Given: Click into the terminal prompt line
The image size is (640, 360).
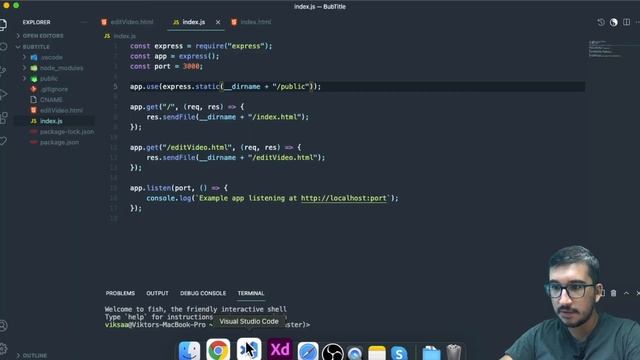Looking at the screenshot, I should (207, 325).
